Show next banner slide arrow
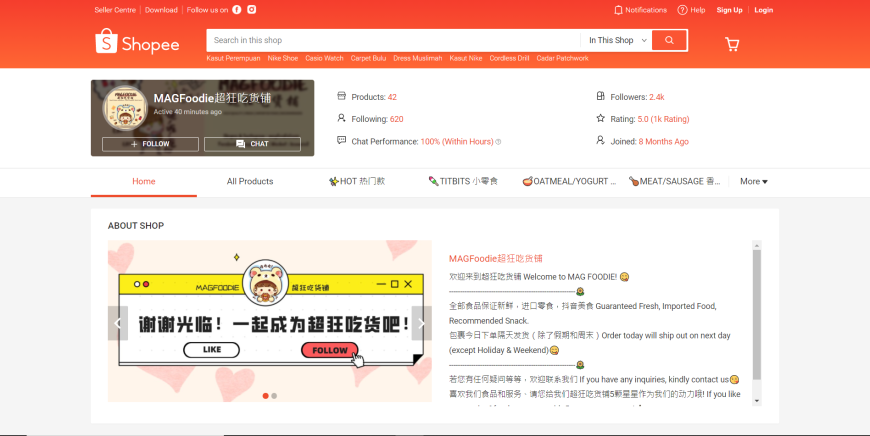870x436 pixels. (x=422, y=323)
